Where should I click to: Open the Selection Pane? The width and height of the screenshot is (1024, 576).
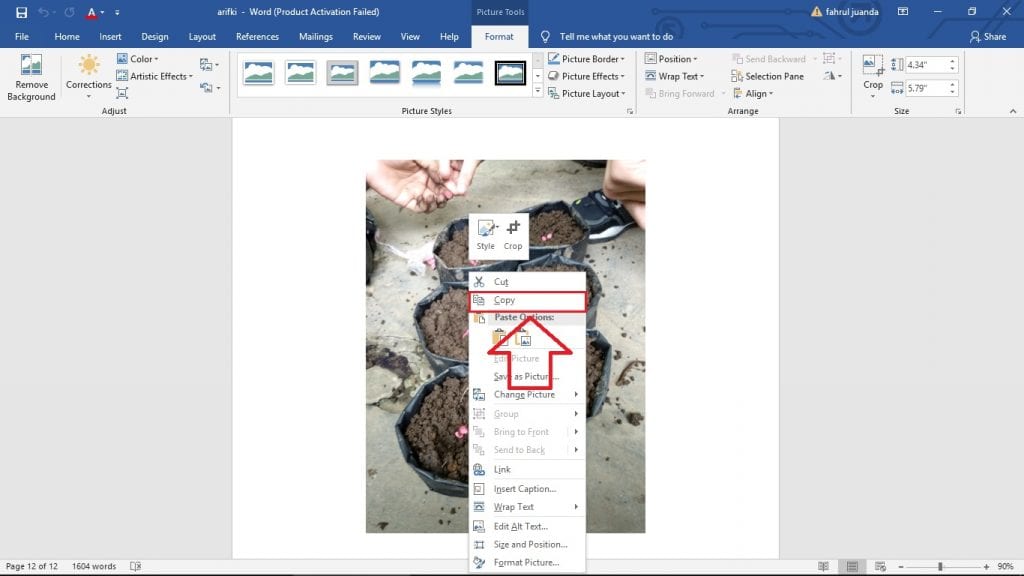pos(766,76)
